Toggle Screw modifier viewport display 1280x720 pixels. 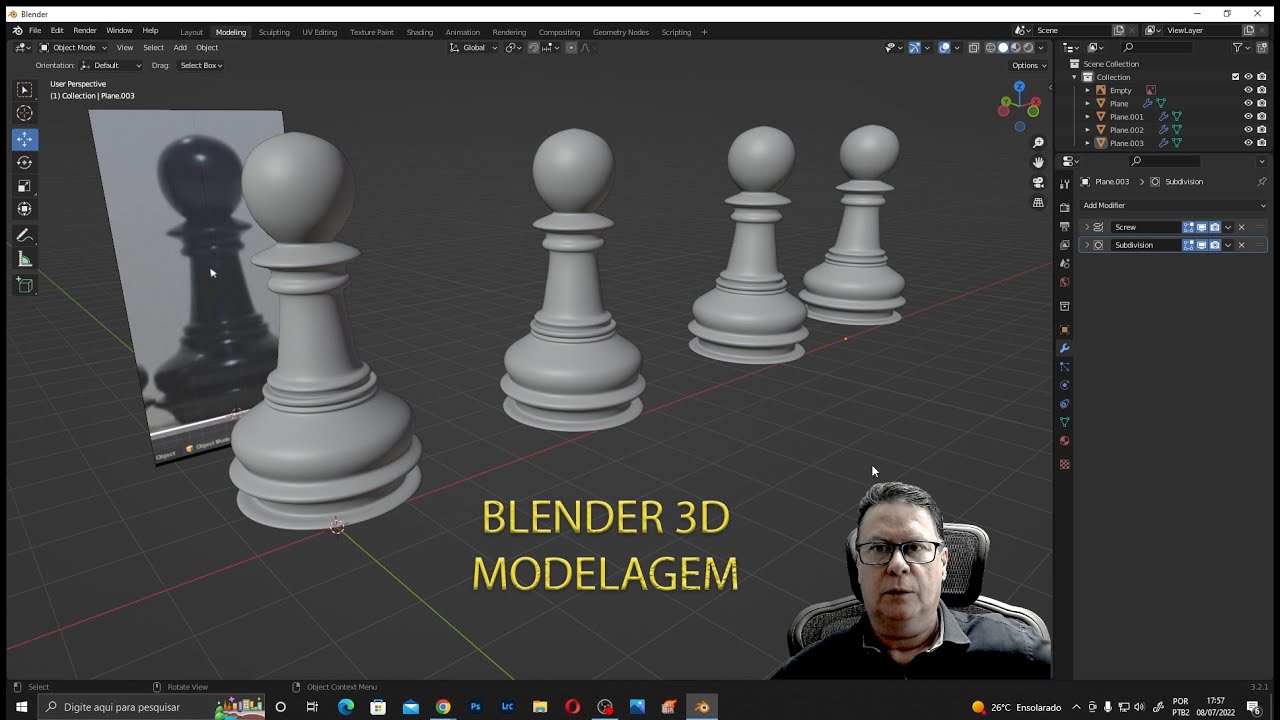tap(1202, 227)
